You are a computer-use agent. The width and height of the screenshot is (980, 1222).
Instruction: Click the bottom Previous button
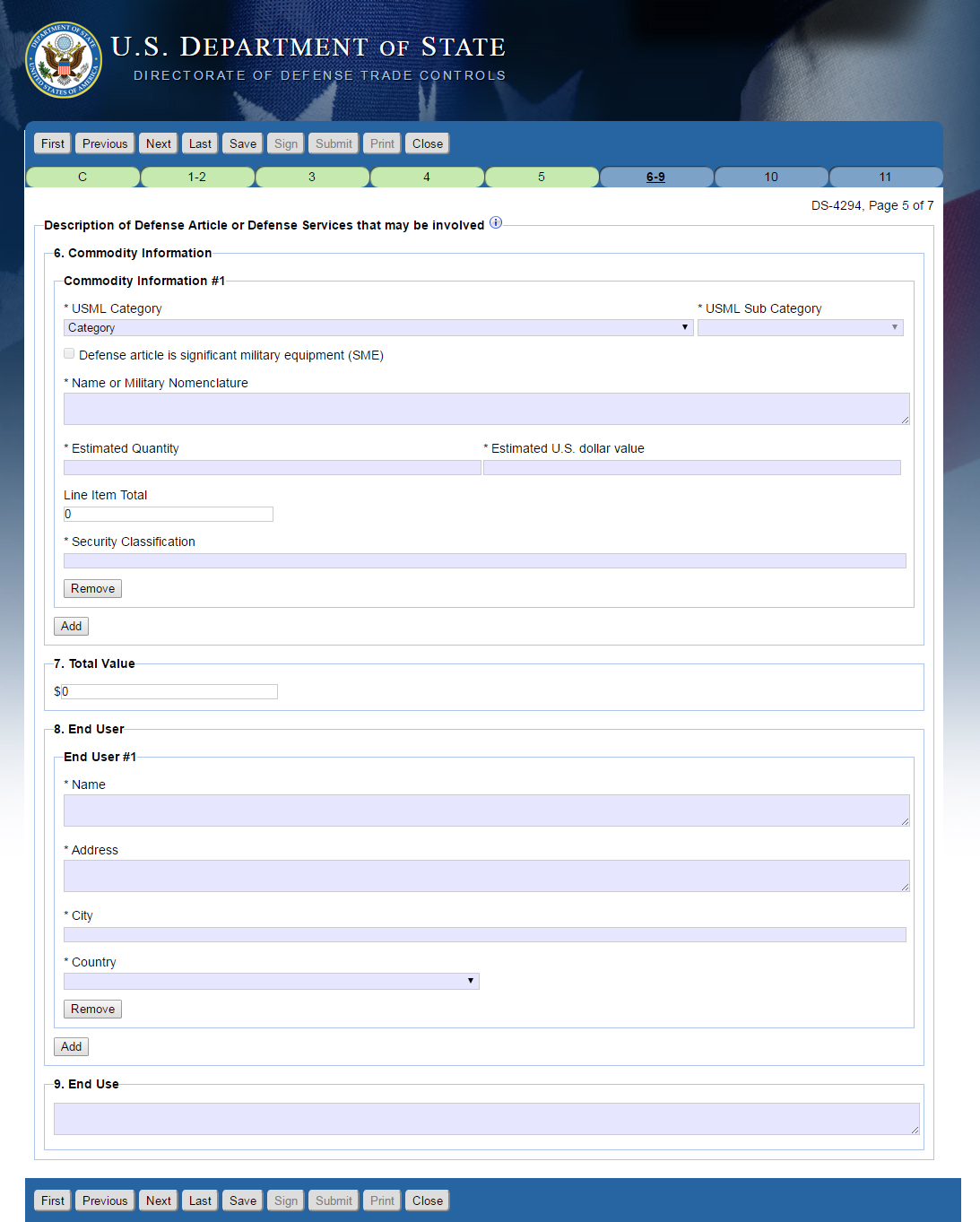click(105, 1201)
